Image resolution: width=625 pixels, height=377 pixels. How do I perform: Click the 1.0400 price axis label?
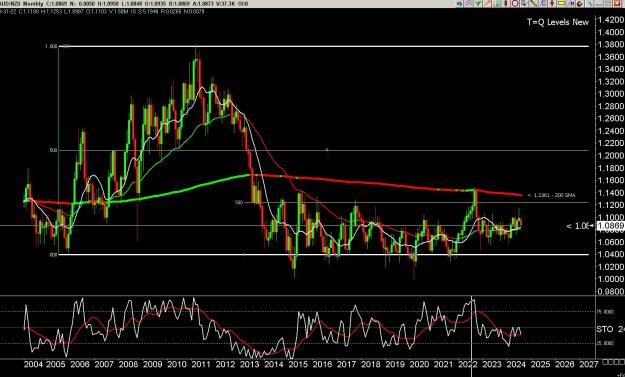pyautogui.click(x=611, y=254)
